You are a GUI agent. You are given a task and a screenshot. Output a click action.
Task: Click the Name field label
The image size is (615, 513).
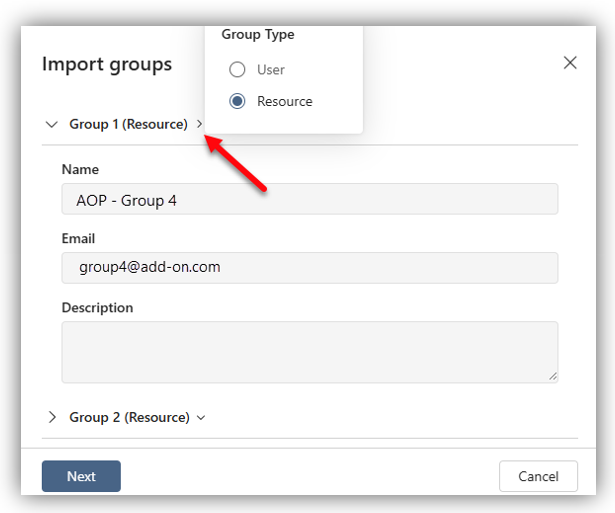(80, 170)
